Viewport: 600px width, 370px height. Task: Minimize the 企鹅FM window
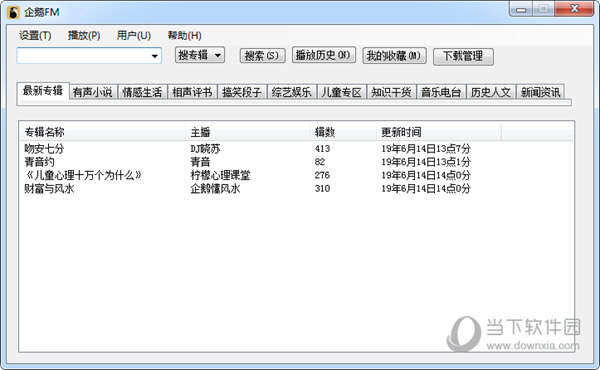pyautogui.click(x=521, y=9)
